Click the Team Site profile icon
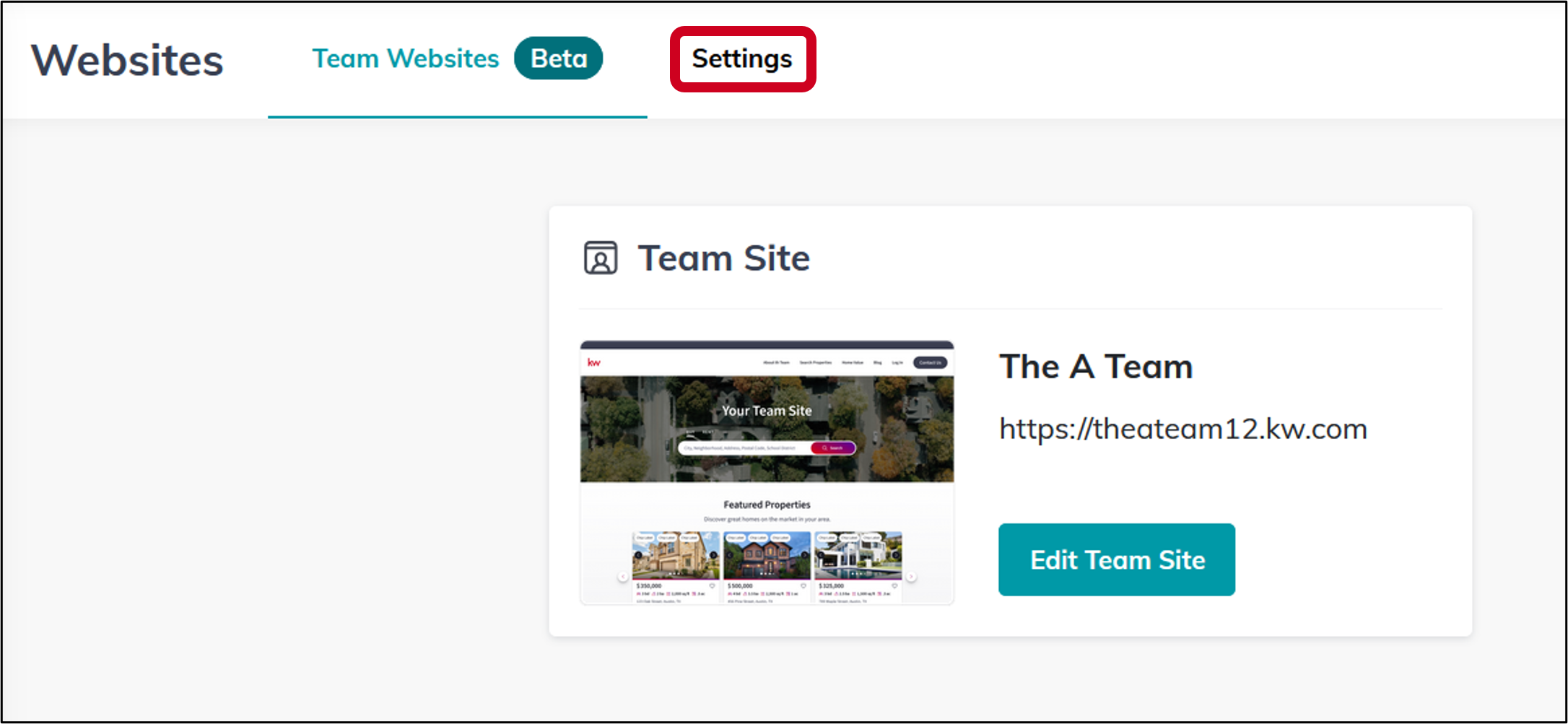This screenshot has height=724, width=1568. 601,258
